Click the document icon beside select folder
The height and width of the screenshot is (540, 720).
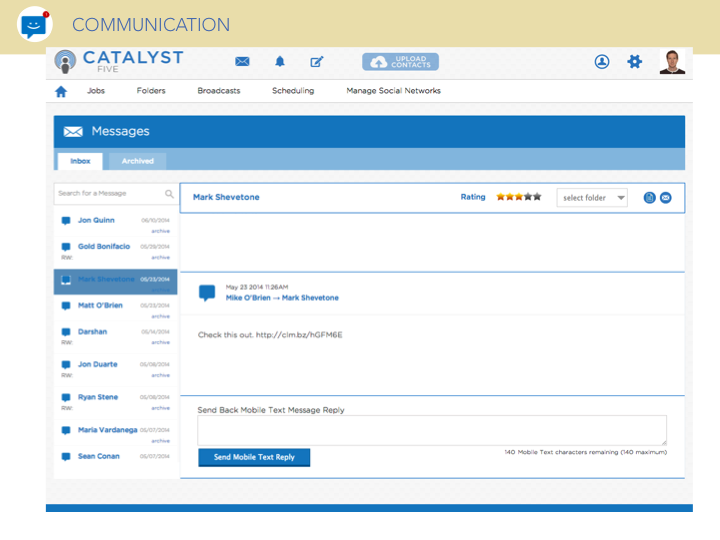[x=649, y=198]
